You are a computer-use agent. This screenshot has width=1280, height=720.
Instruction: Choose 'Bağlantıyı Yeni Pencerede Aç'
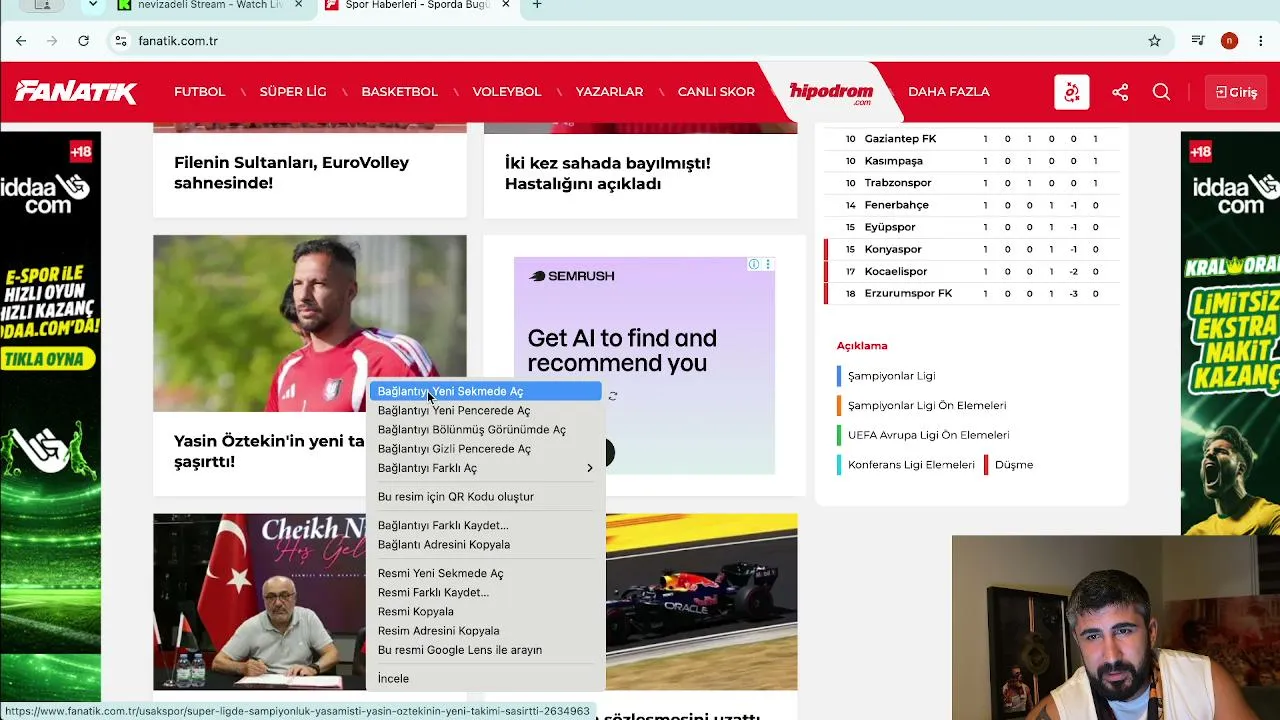click(486, 410)
